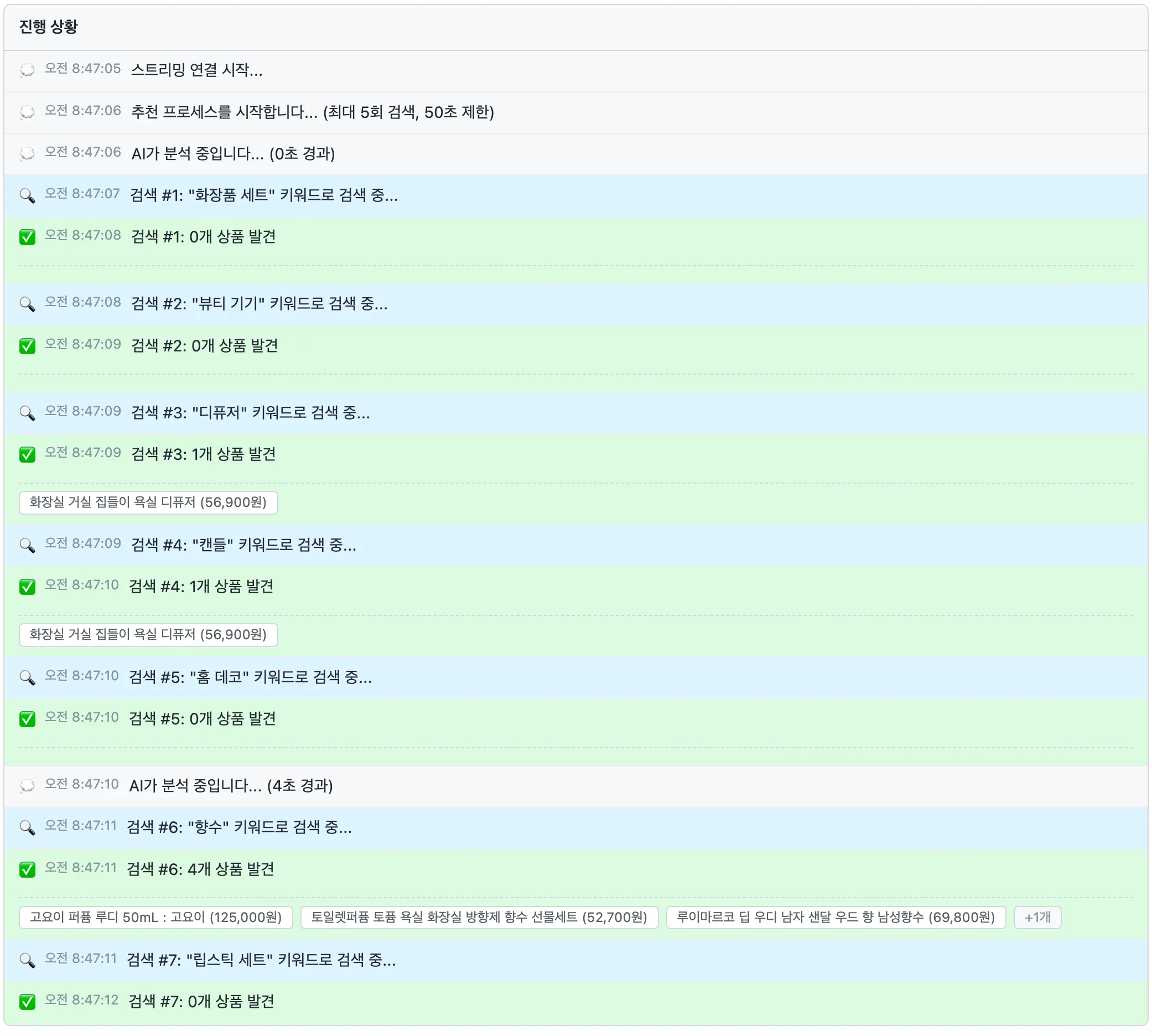This screenshot has height=1036, width=1152.
Task: Click spinner icon beside AI 분석 4초 경과
Action: click(27, 786)
